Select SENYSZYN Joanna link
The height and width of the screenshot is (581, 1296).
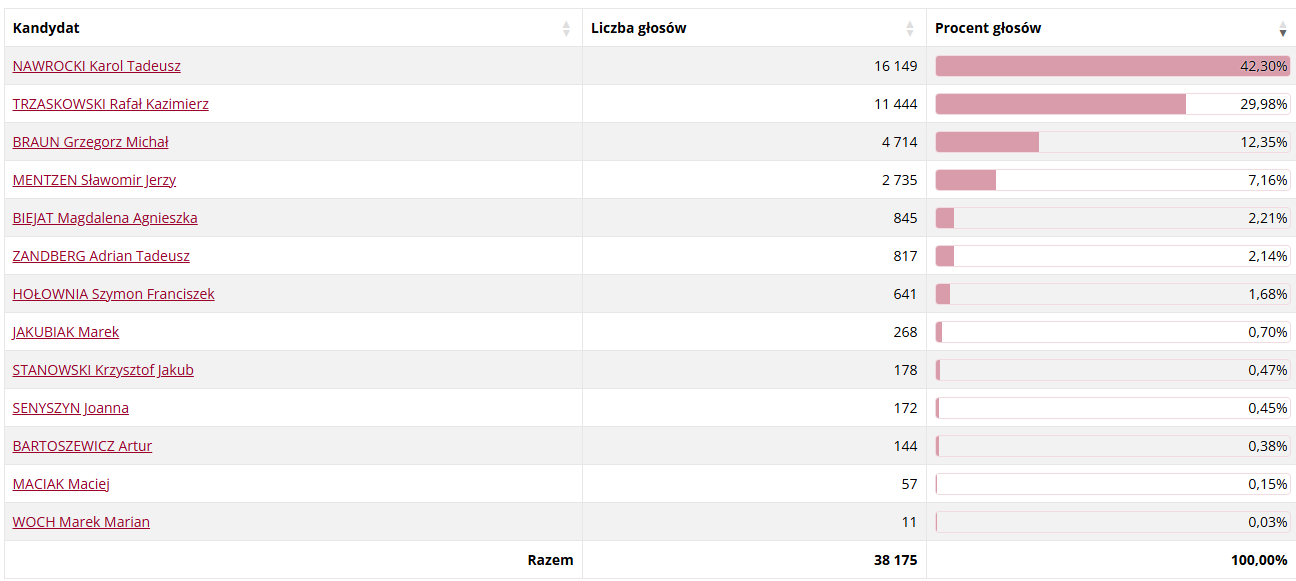[x=71, y=408]
